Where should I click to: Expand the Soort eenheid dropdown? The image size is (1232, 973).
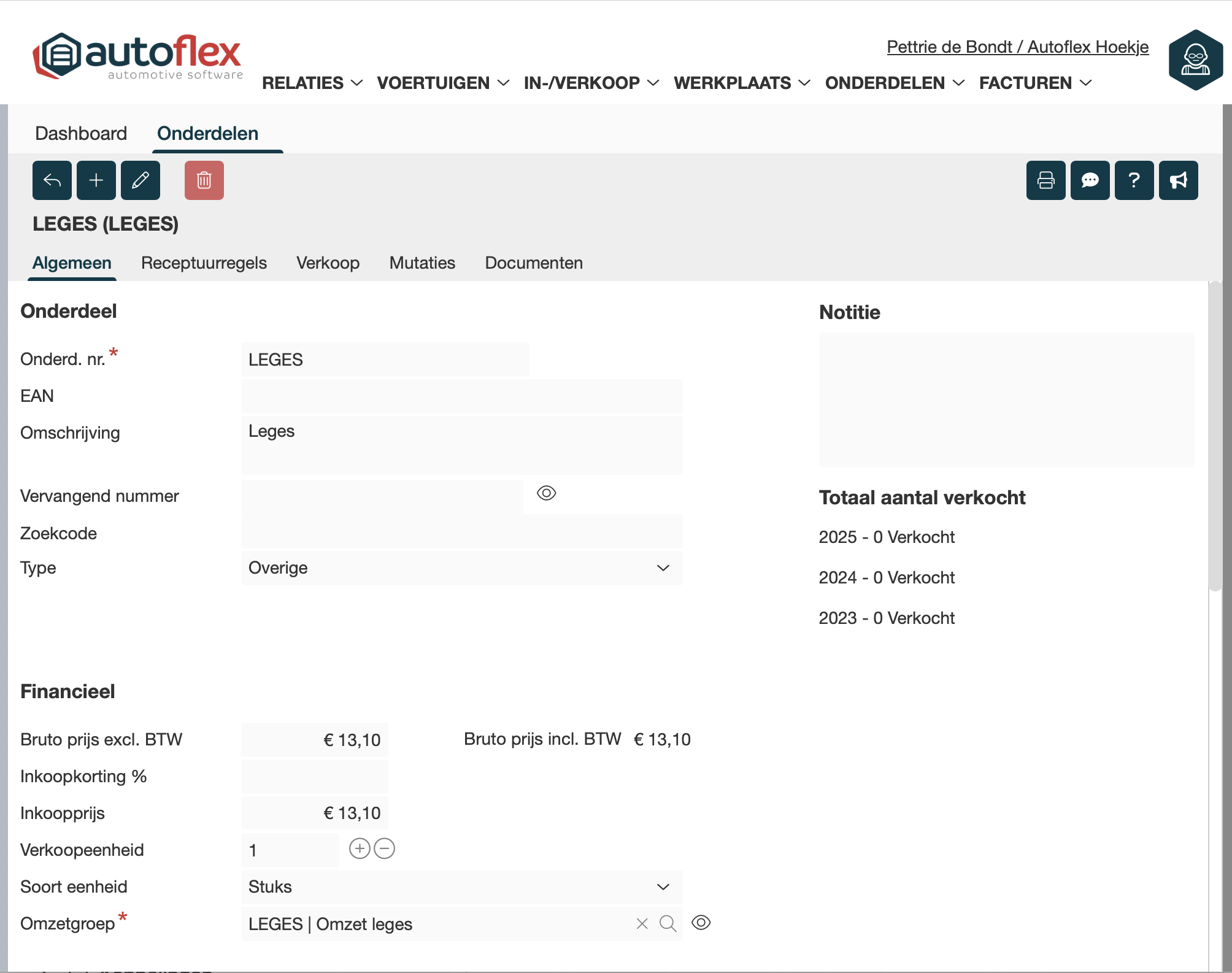(x=461, y=887)
